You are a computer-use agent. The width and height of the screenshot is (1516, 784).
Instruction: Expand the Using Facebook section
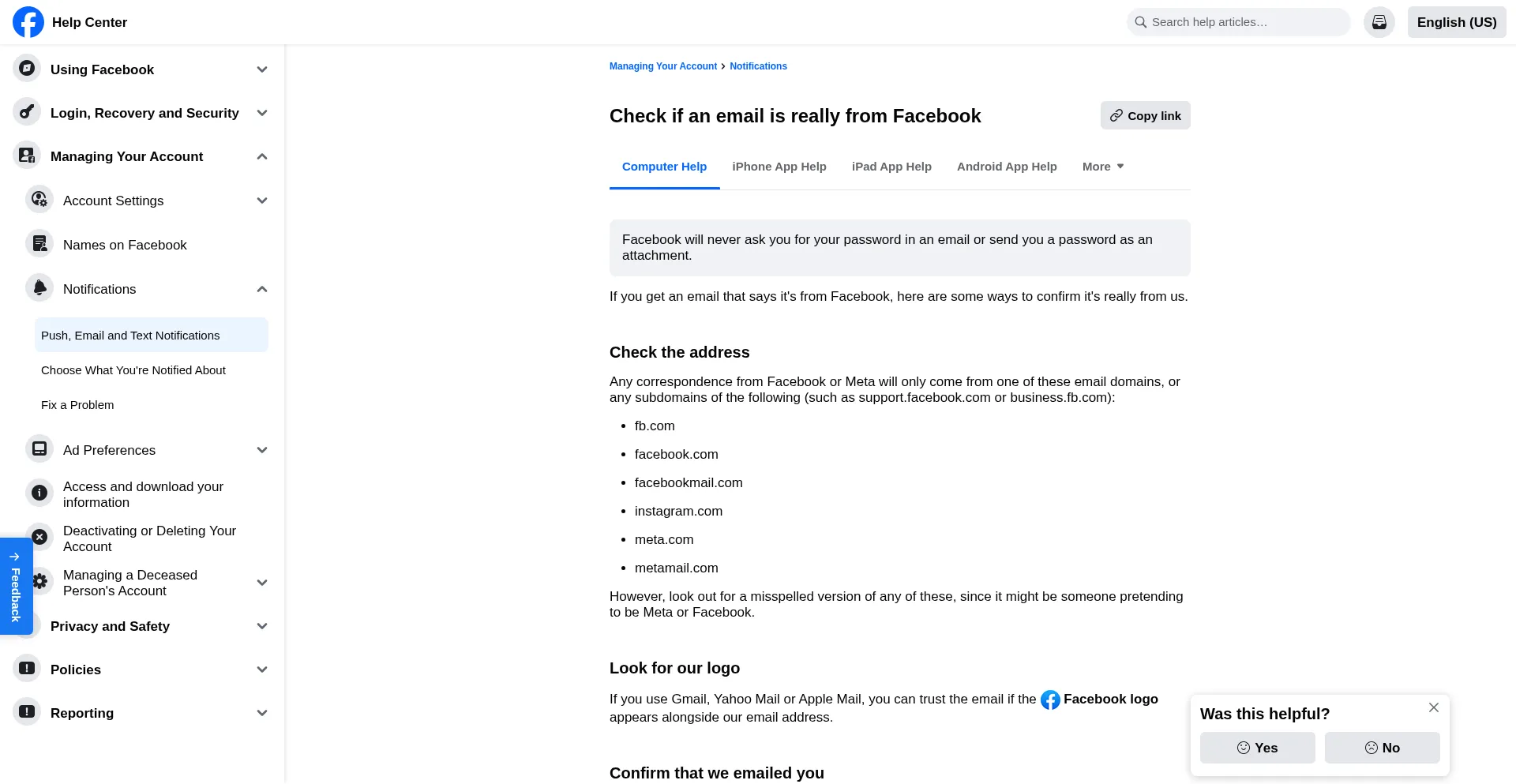coord(262,69)
